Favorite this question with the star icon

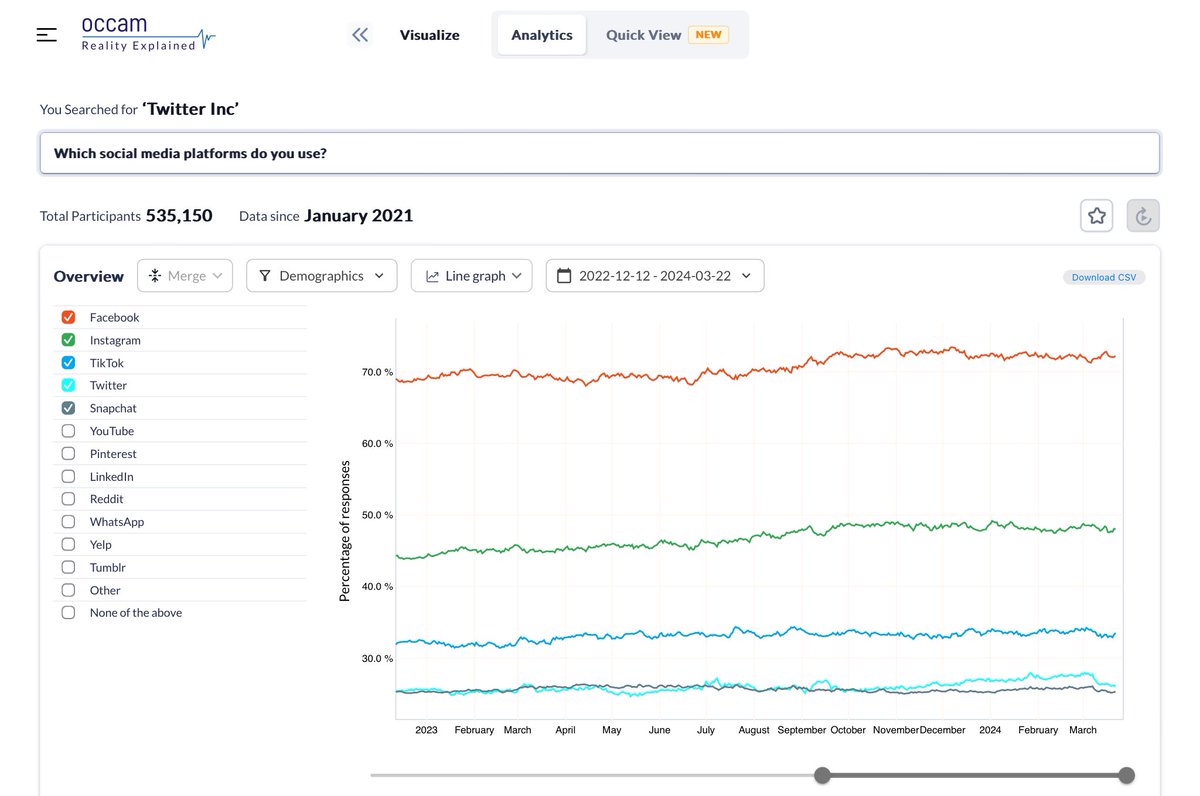[1097, 216]
